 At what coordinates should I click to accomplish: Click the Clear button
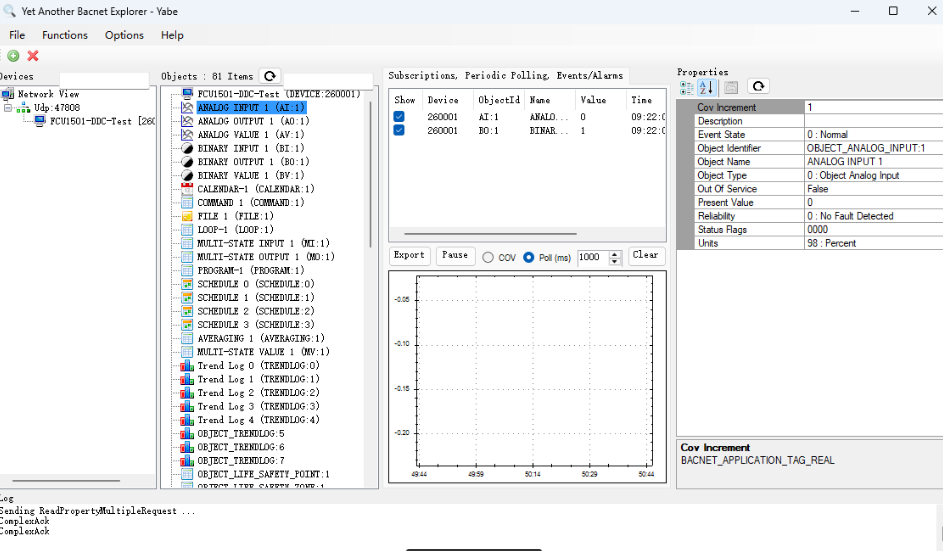click(x=645, y=255)
